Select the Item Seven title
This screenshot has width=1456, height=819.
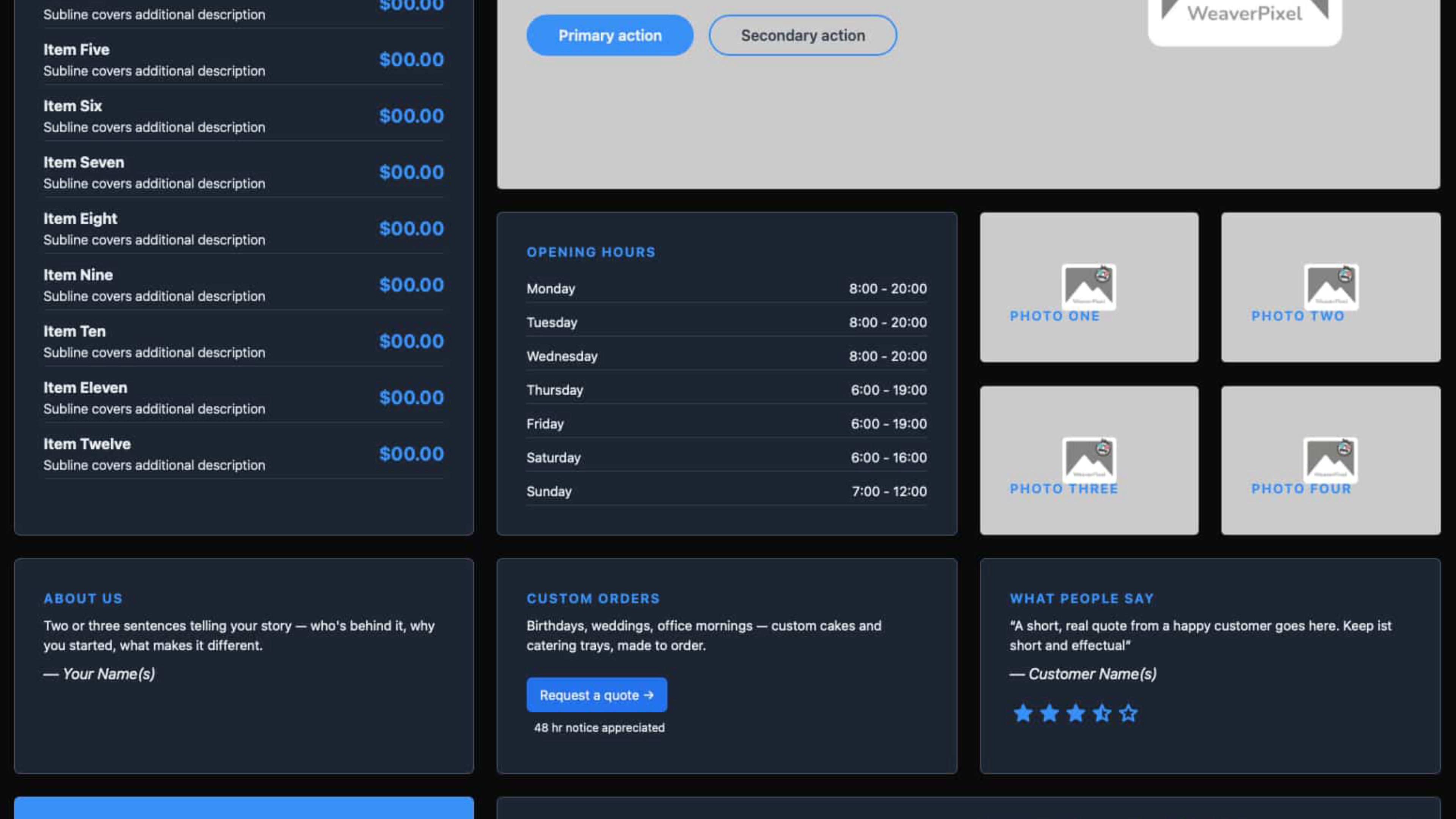click(84, 162)
